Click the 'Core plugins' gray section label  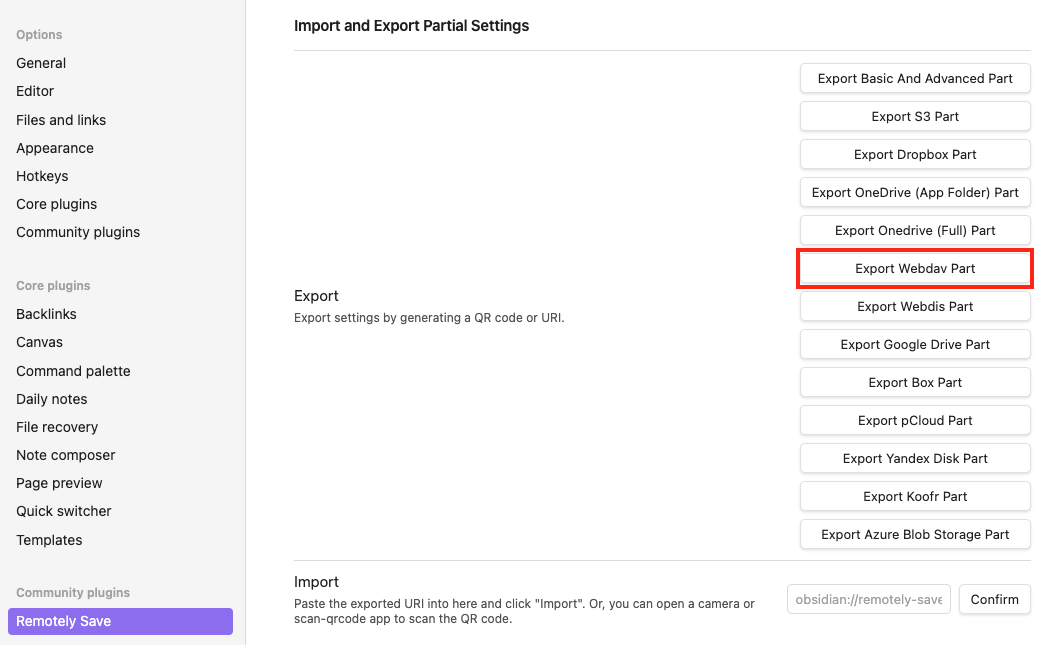coord(53,286)
